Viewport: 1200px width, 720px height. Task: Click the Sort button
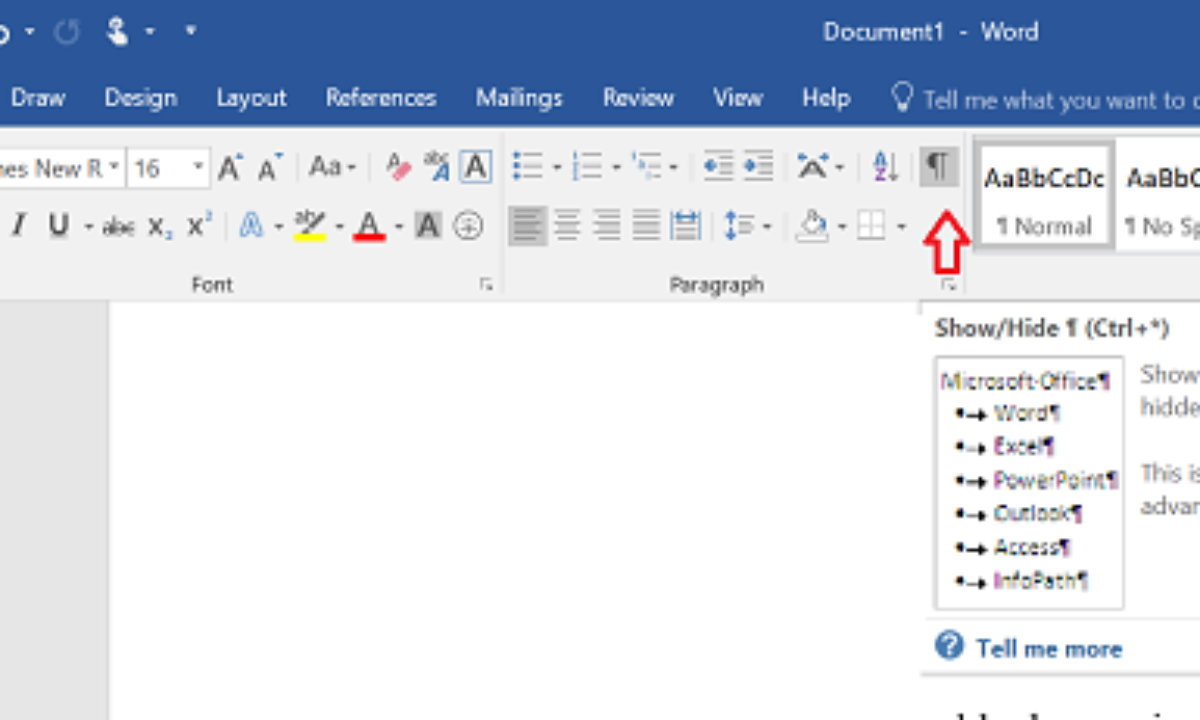[886, 167]
